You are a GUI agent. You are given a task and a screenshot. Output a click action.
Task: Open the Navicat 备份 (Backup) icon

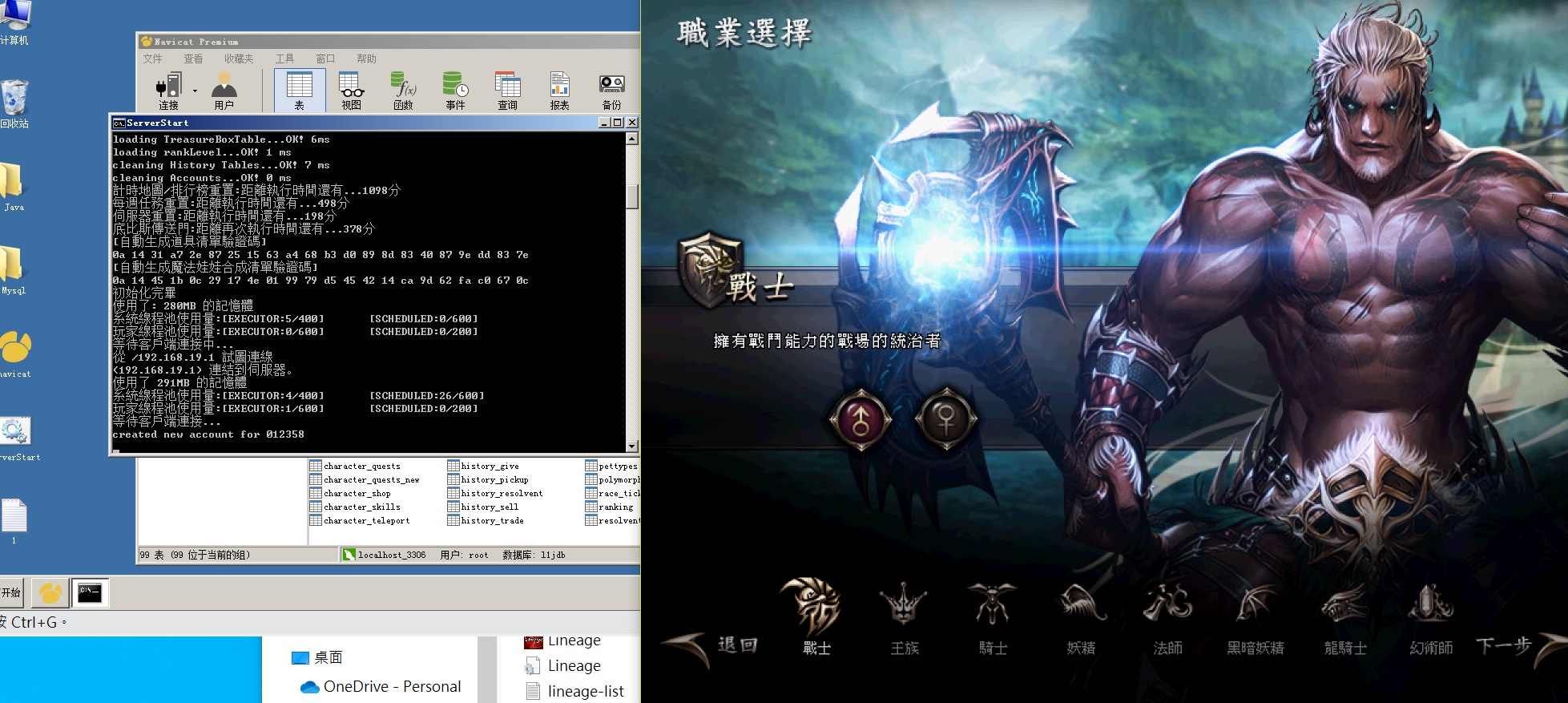(611, 91)
